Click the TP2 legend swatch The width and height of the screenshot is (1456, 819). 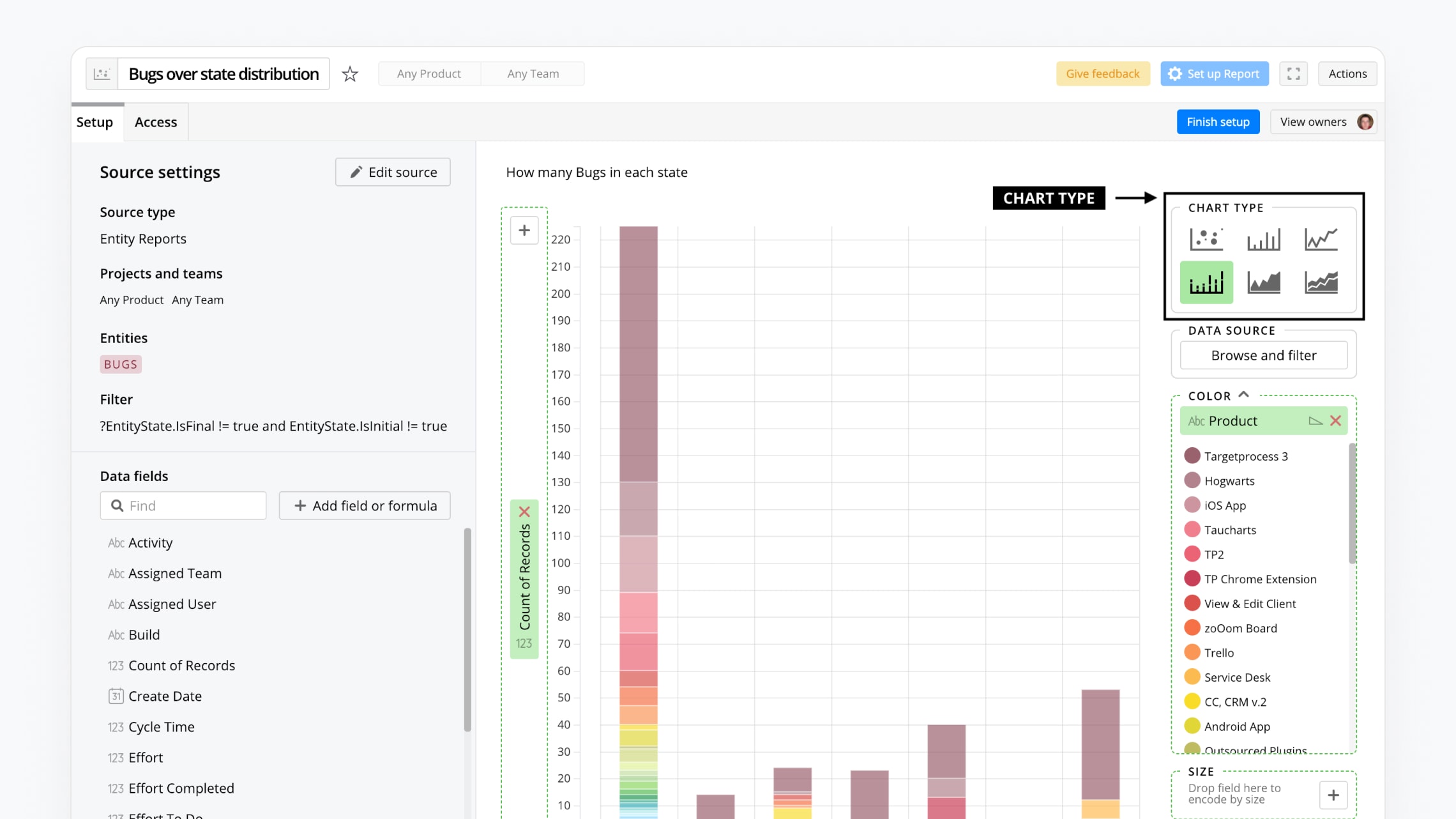click(x=1192, y=554)
